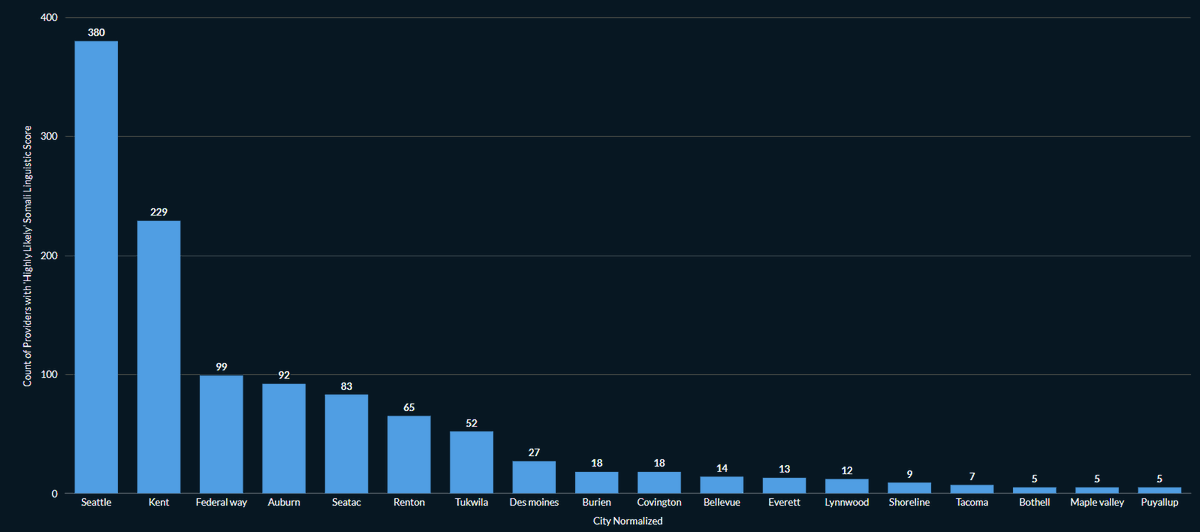Click the Lynnwood bar
The width and height of the screenshot is (1200, 532).
click(846, 486)
